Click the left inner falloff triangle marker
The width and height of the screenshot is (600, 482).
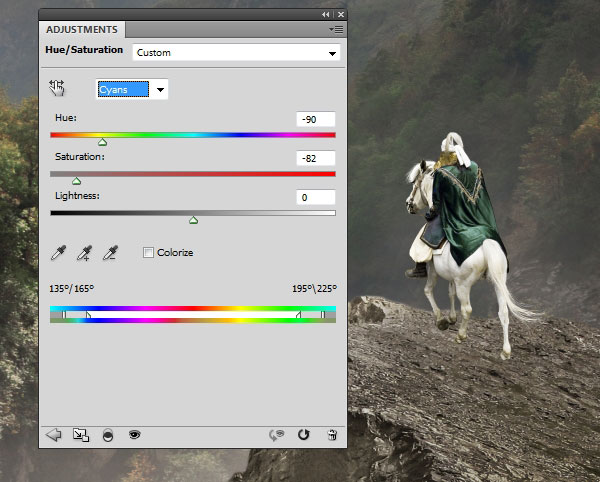tap(88, 315)
